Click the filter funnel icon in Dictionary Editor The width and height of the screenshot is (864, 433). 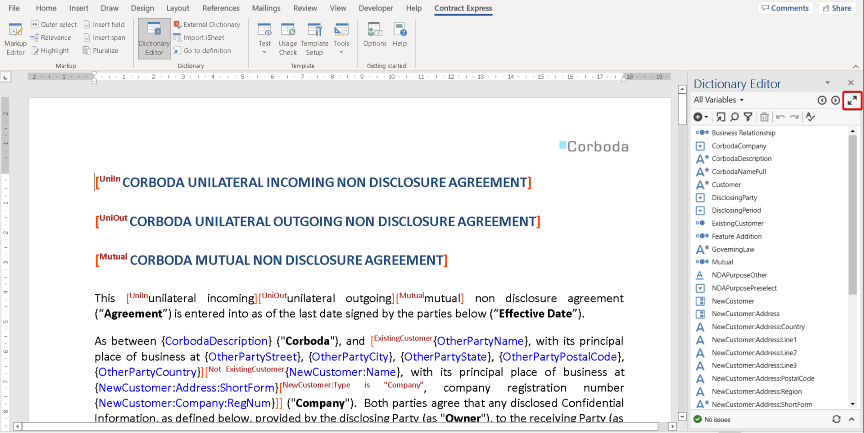[x=747, y=117]
